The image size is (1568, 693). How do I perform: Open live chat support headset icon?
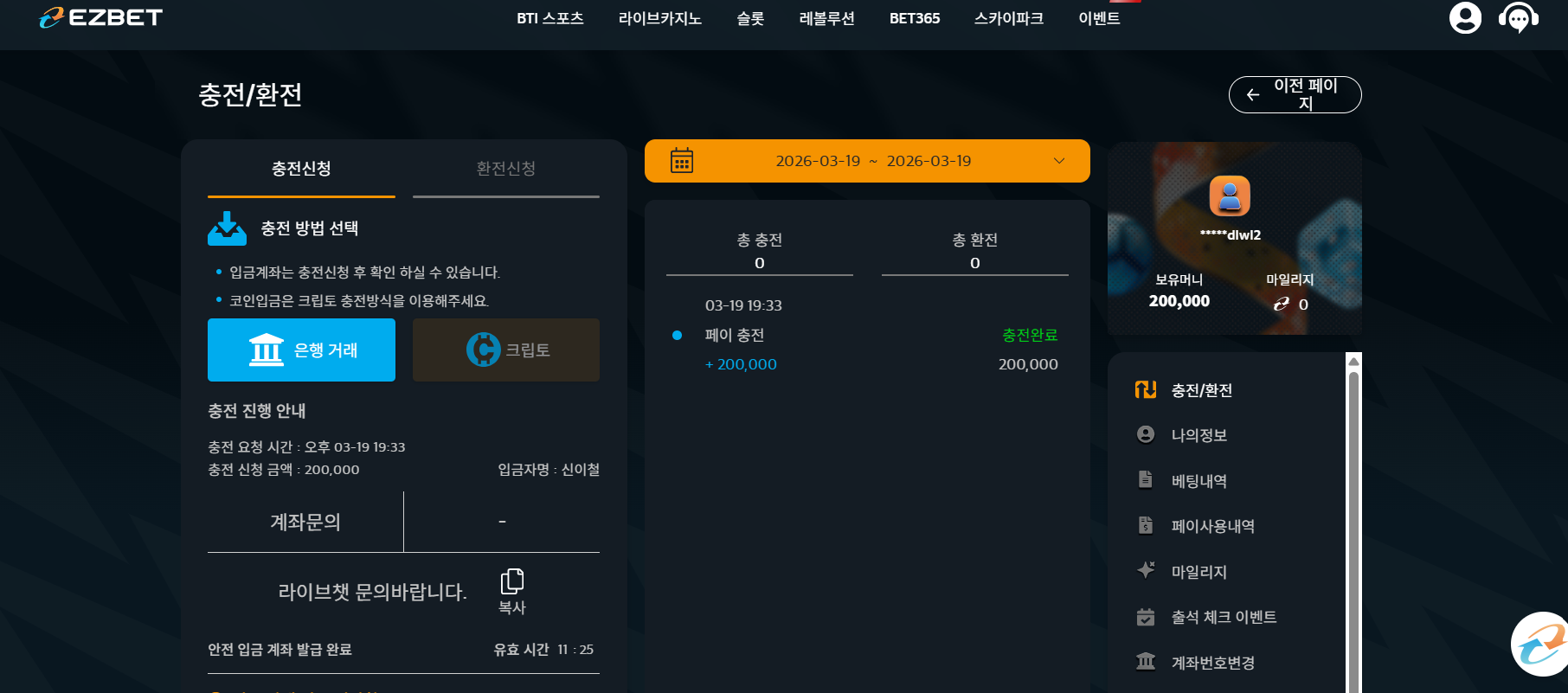(x=1519, y=17)
